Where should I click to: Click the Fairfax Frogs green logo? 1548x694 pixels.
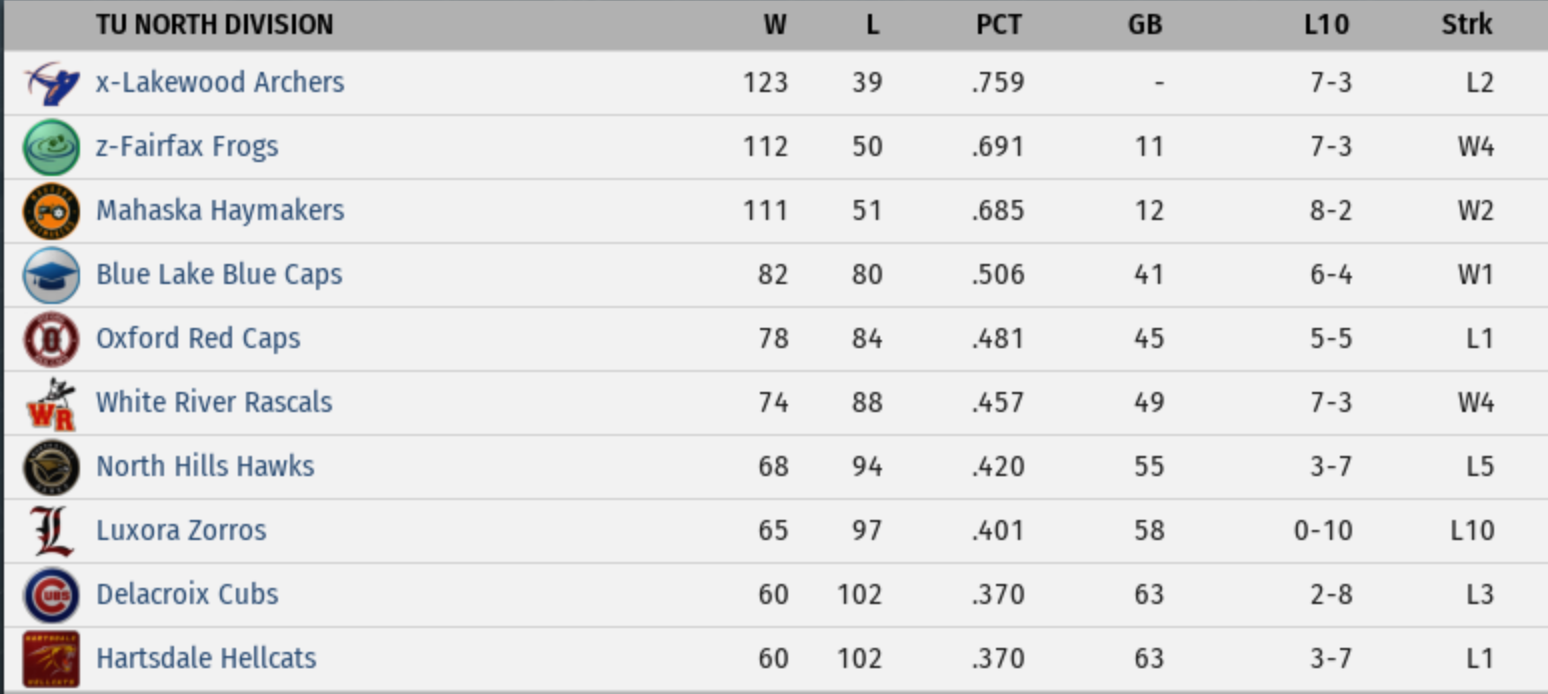point(52,147)
